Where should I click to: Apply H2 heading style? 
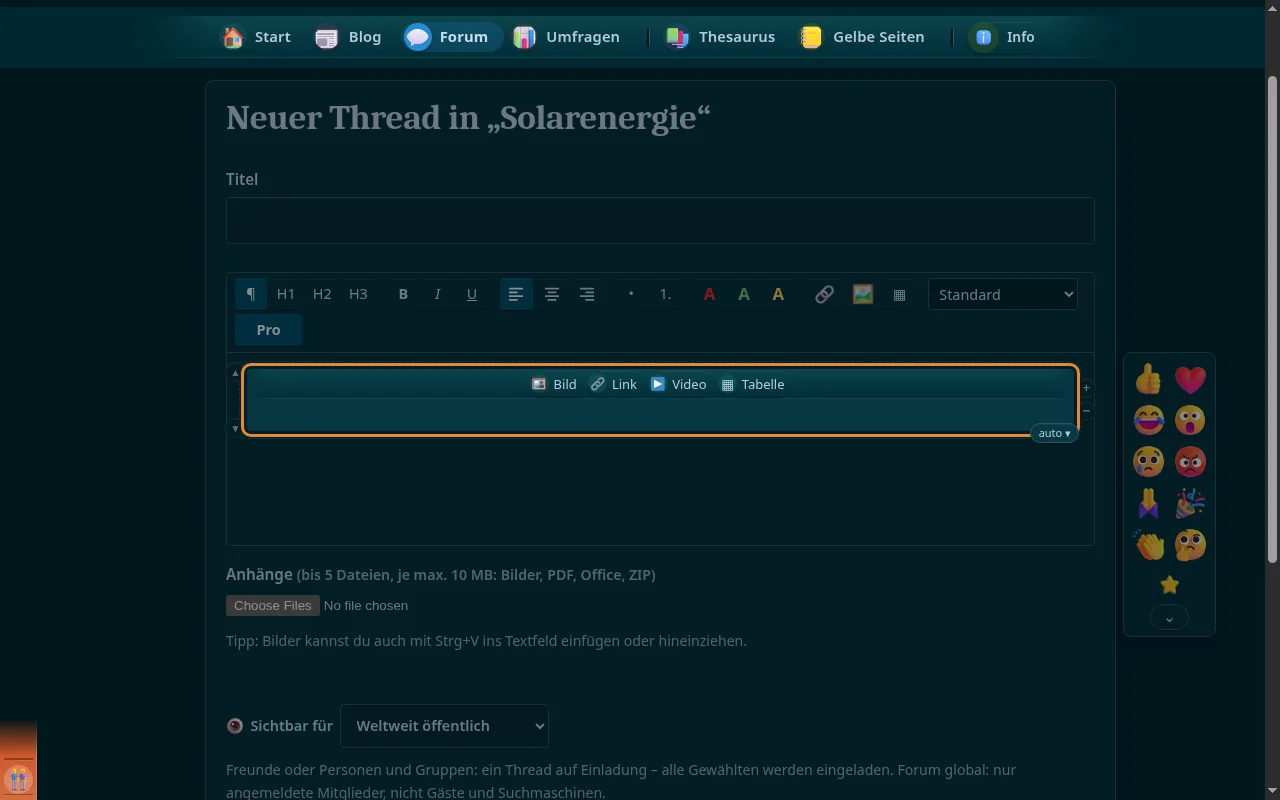click(322, 294)
